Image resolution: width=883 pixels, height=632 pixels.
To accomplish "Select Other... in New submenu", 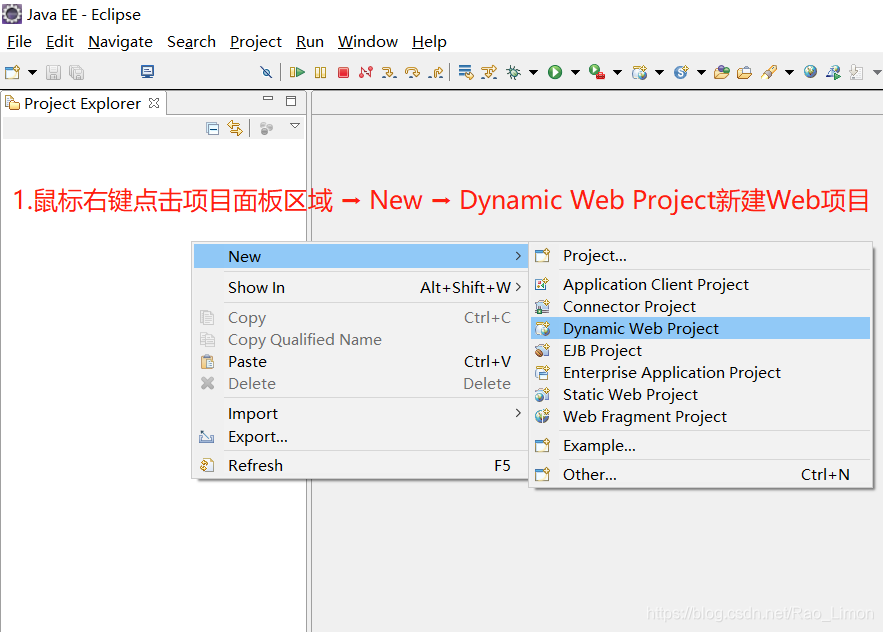I will click(x=701, y=474).
